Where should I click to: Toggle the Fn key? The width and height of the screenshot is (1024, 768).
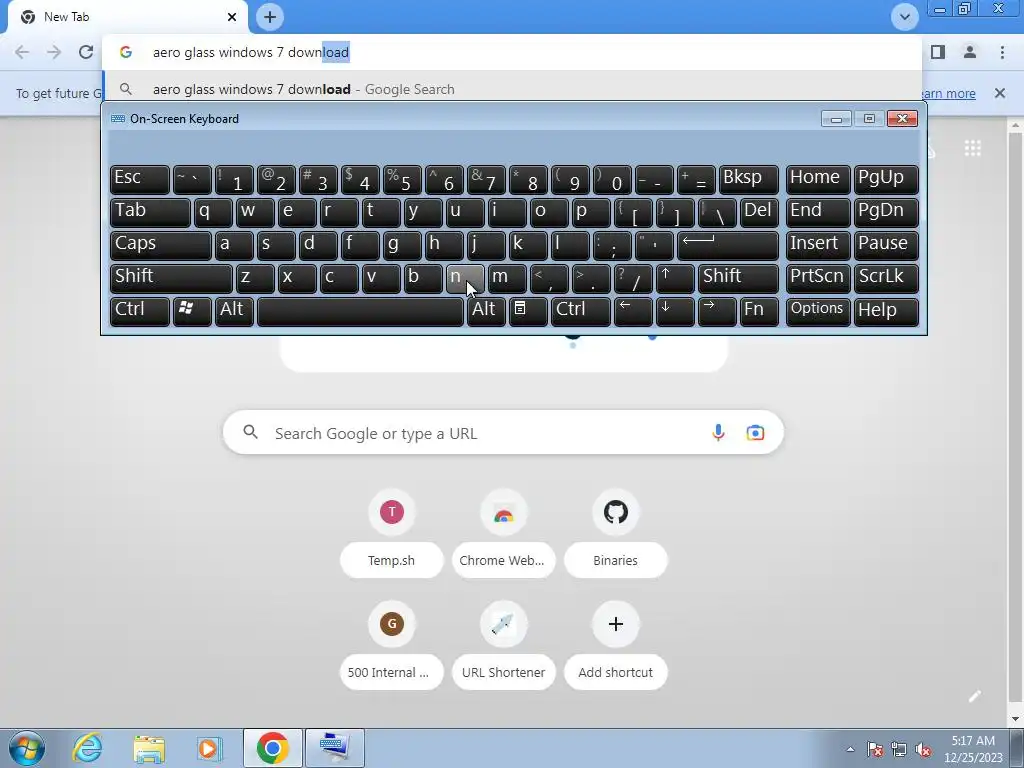[x=758, y=311]
